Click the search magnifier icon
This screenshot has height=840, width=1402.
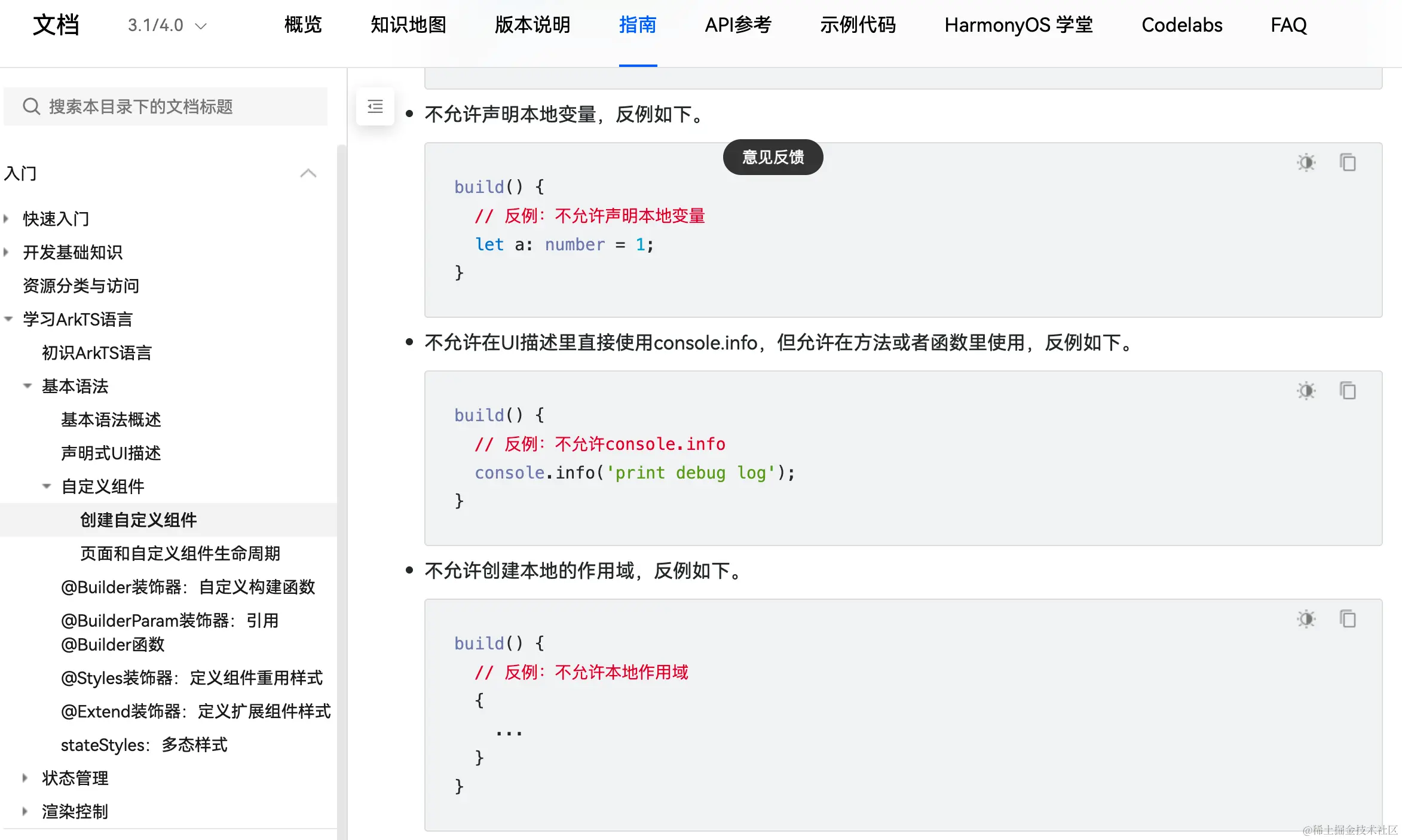[x=31, y=106]
